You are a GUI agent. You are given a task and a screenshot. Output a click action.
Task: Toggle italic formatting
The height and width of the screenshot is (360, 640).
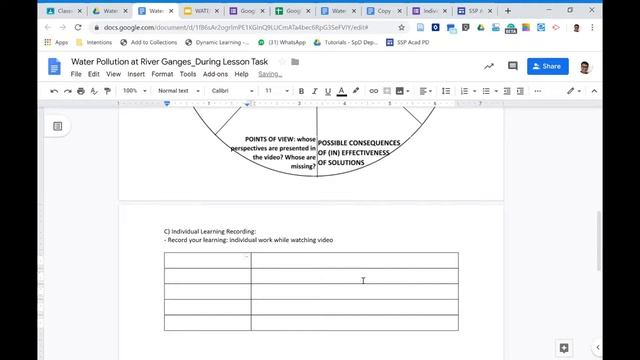(x=314, y=91)
